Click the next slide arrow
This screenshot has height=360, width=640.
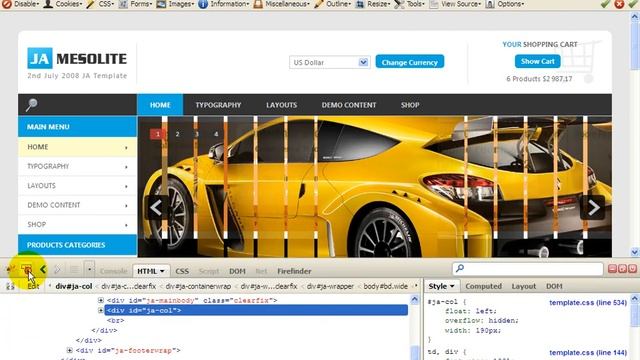(593, 207)
